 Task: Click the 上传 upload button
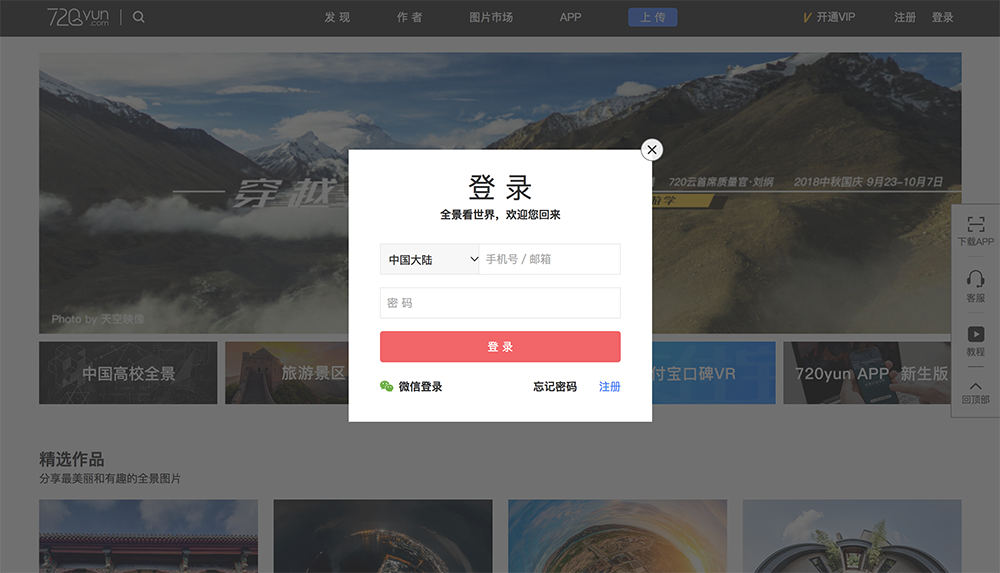point(652,17)
